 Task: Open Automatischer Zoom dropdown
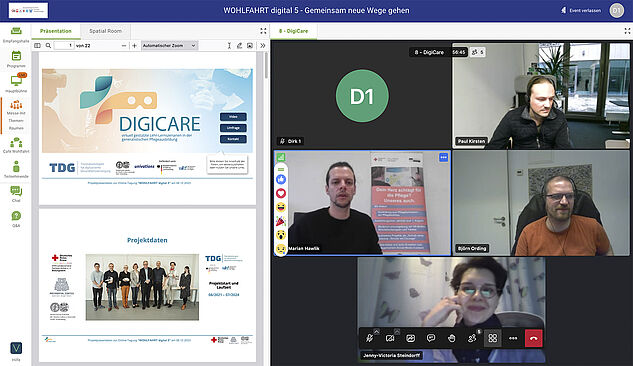pyautogui.click(x=169, y=46)
